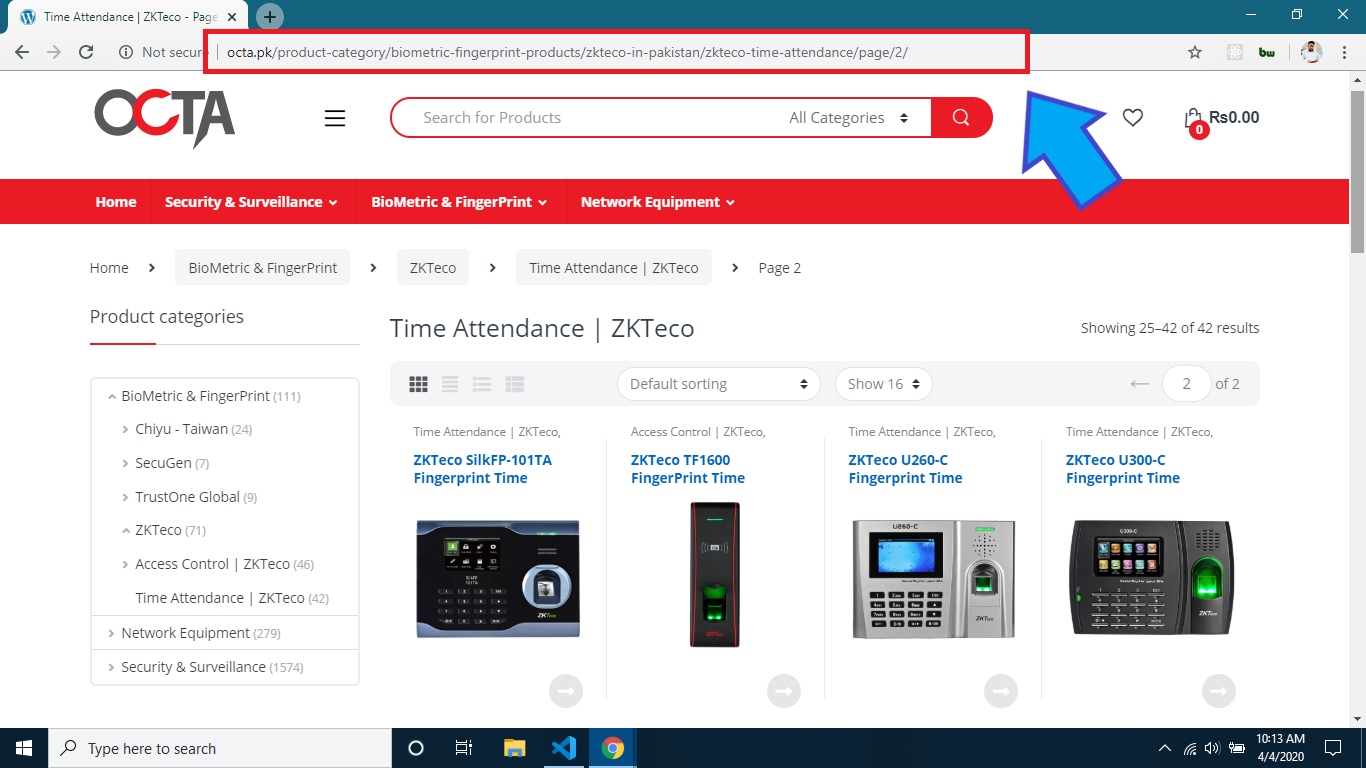The height and width of the screenshot is (768, 1366).
Task: Expand Security & Surveillance nav menu
Action: 251,202
